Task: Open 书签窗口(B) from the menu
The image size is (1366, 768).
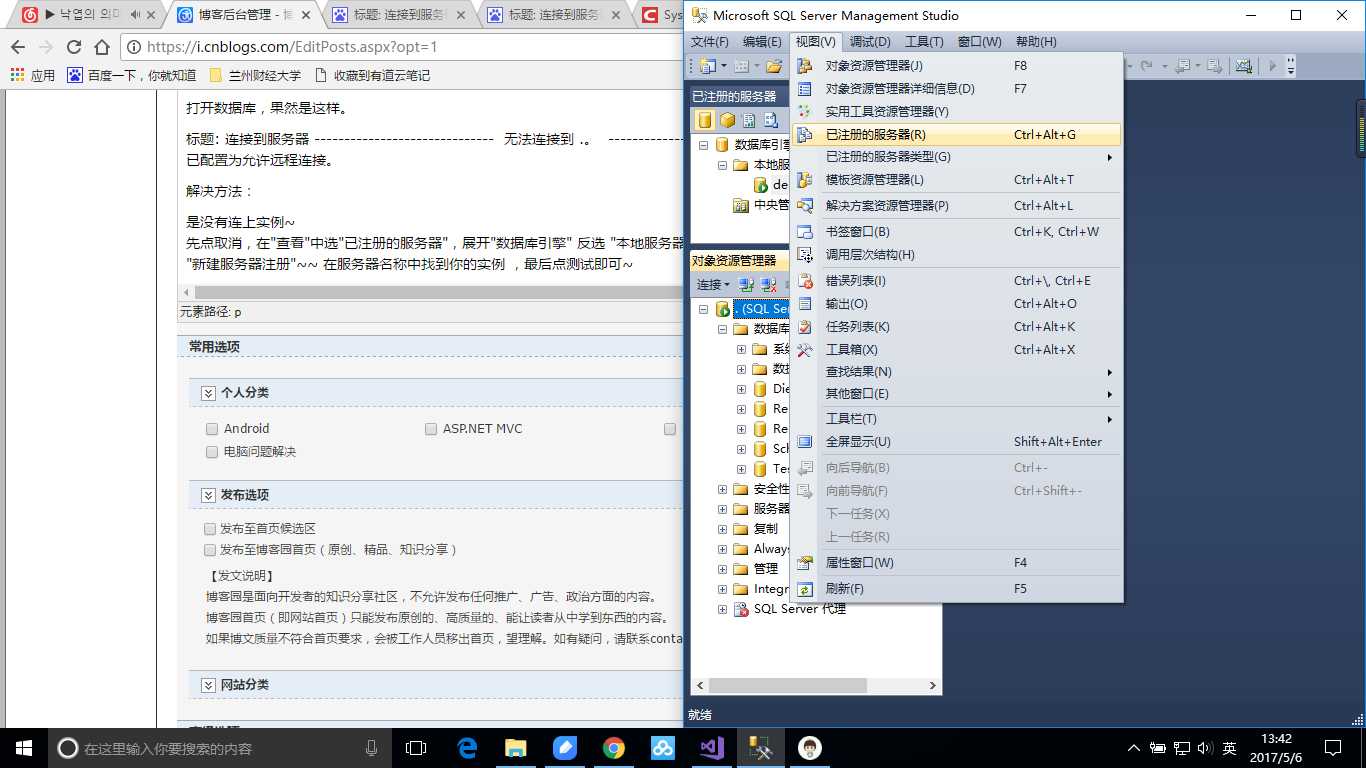Action: (x=956, y=231)
